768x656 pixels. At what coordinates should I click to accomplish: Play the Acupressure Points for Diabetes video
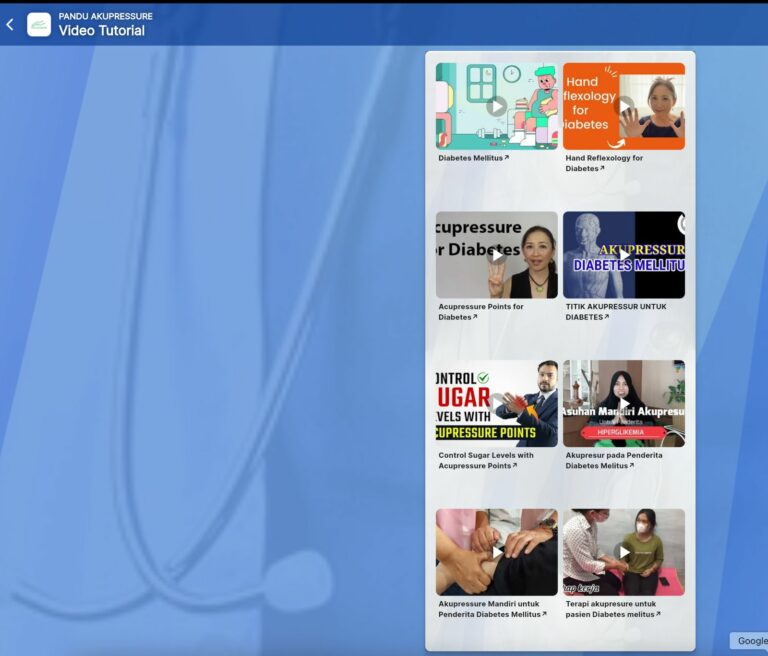pos(496,255)
